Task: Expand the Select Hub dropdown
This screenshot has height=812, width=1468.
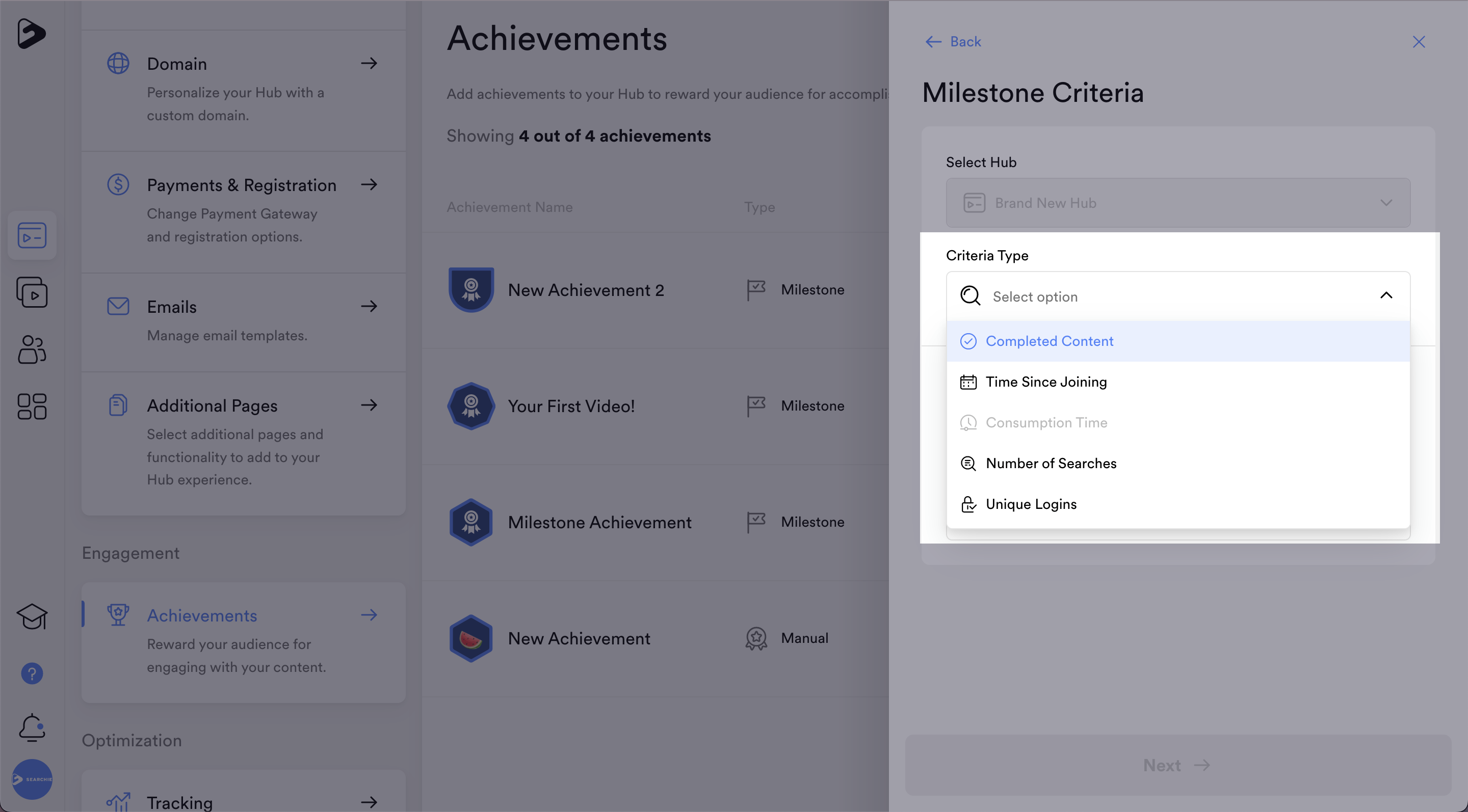Action: 1178,203
